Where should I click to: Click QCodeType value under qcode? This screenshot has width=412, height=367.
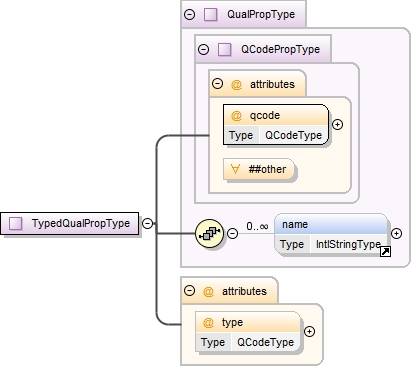pos(294,135)
